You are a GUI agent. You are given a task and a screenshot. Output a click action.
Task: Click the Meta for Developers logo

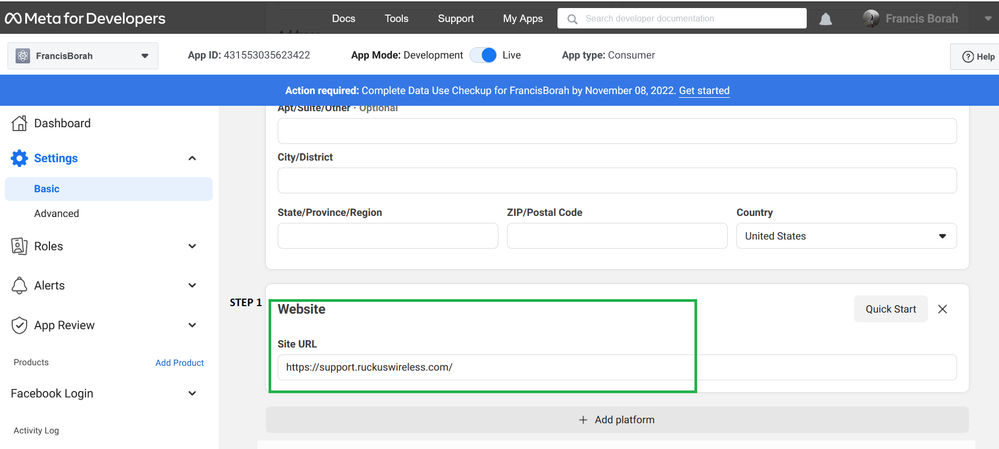click(85, 19)
